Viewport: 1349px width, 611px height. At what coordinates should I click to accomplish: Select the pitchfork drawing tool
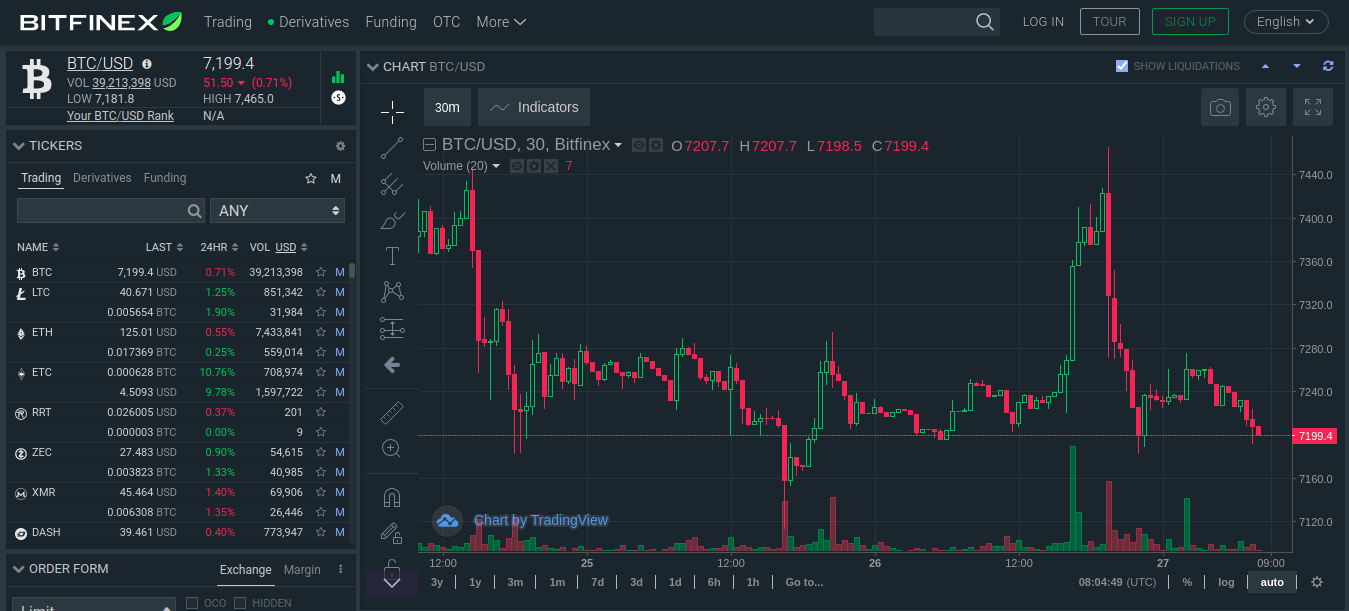coord(392,184)
